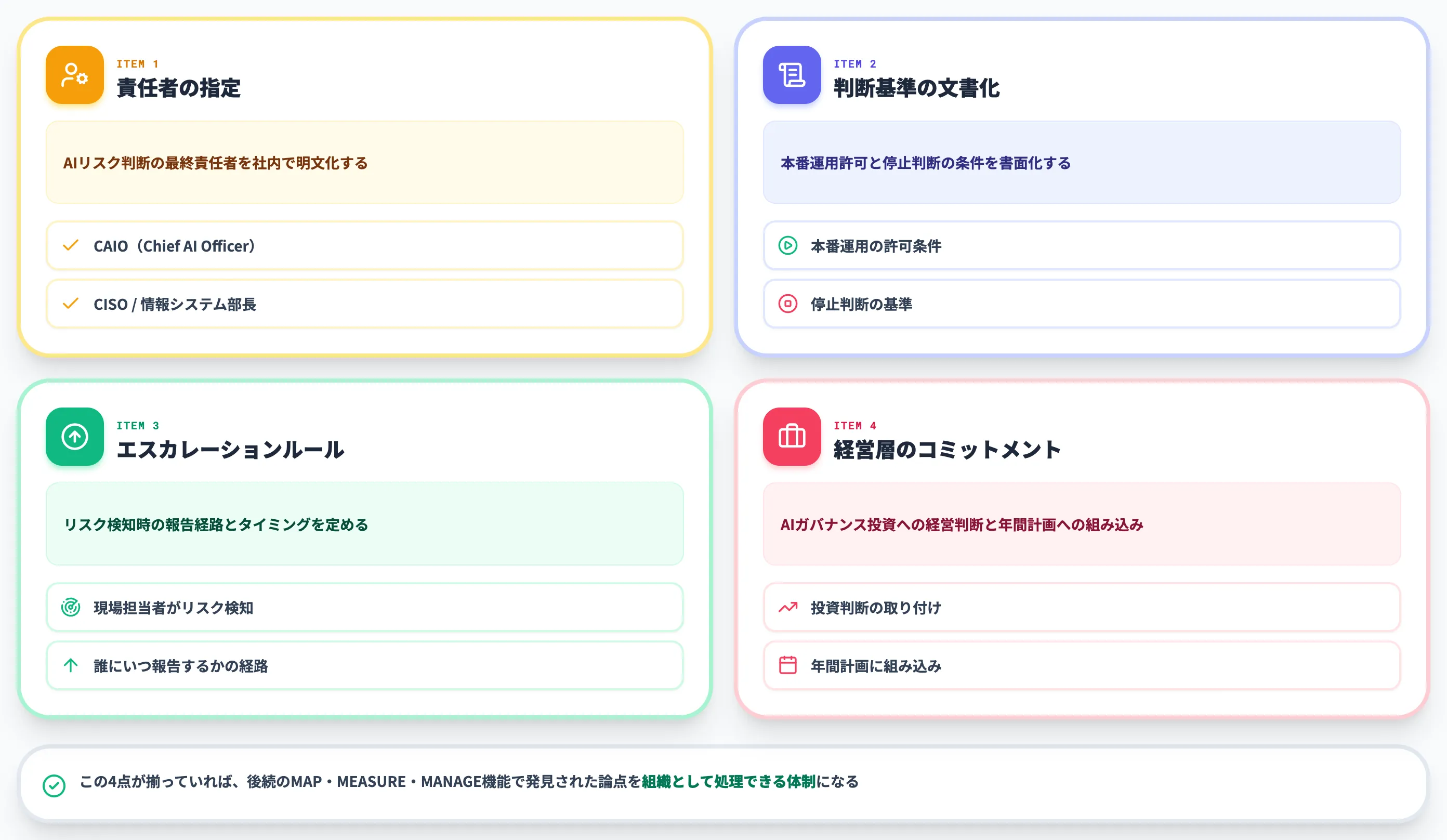Click the heading 経営層のコミットメント
This screenshot has width=1447, height=840.
click(947, 450)
